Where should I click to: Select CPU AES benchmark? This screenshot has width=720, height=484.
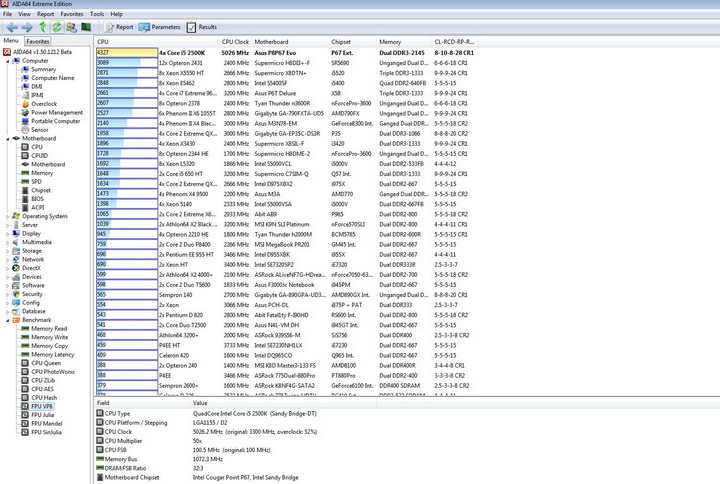pyautogui.click(x=42, y=388)
